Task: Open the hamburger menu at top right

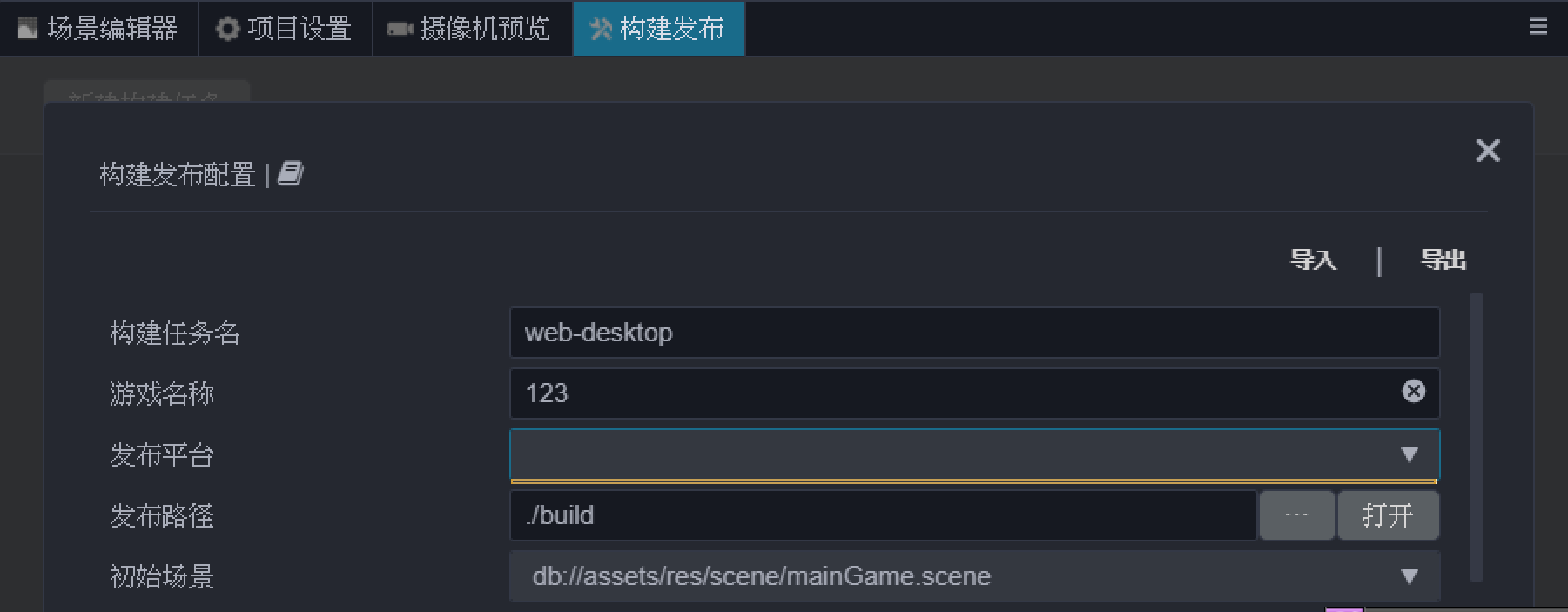Action: pos(1538,27)
